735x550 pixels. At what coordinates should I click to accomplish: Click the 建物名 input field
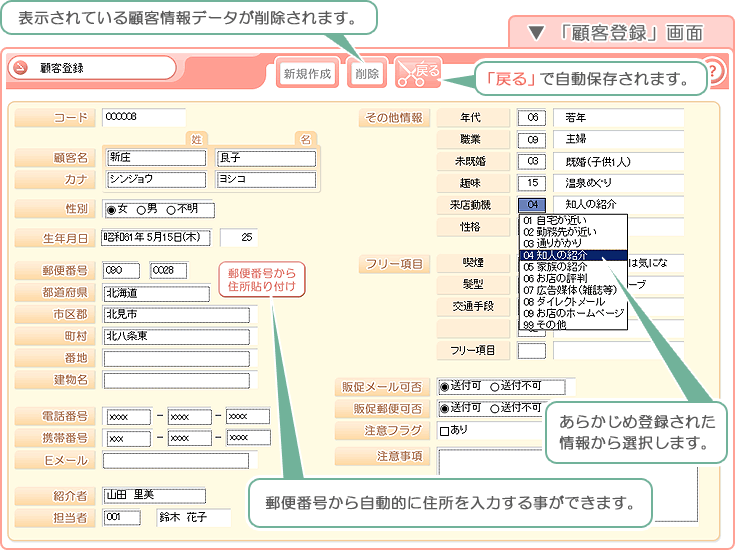click(x=176, y=380)
